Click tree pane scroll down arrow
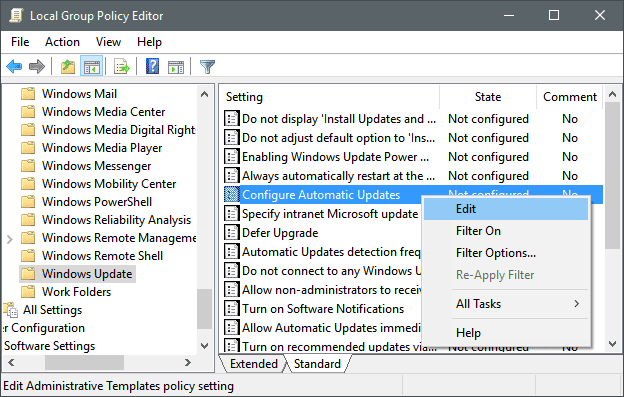This screenshot has width=624, height=397. (x=205, y=346)
